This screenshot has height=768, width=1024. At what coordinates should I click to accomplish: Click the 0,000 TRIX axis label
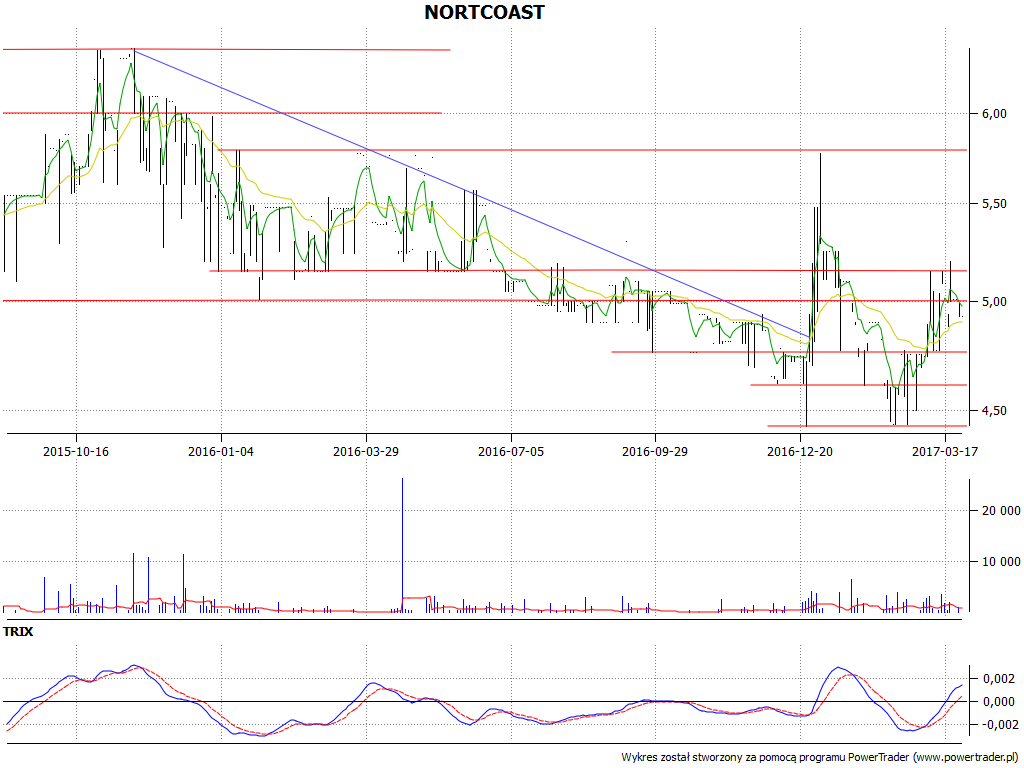pyautogui.click(x=999, y=702)
